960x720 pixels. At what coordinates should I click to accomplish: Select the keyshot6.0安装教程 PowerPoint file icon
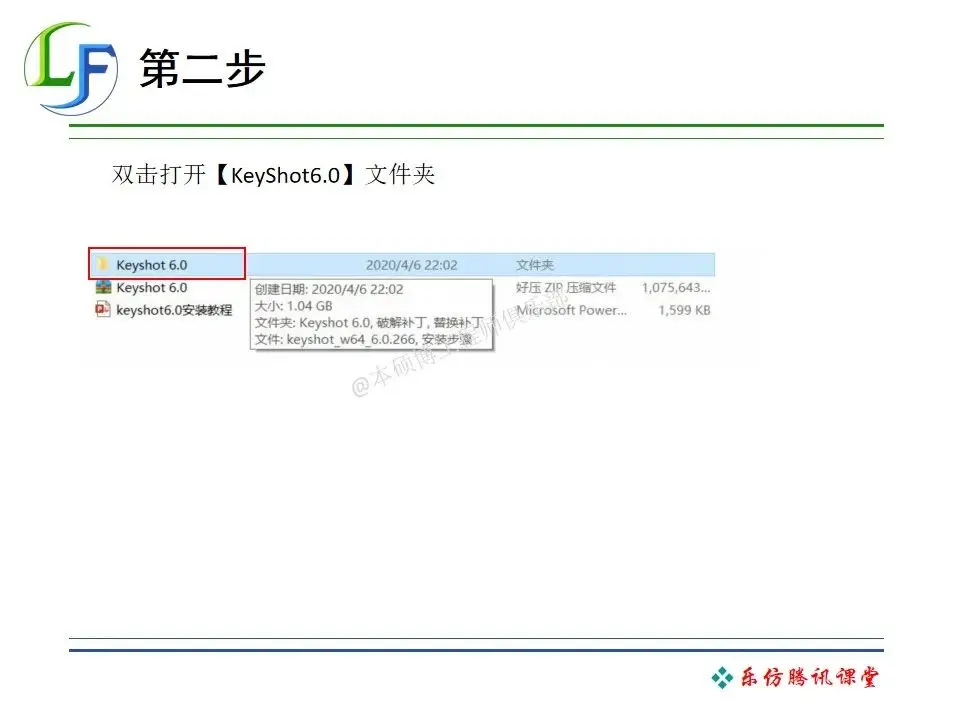point(103,309)
